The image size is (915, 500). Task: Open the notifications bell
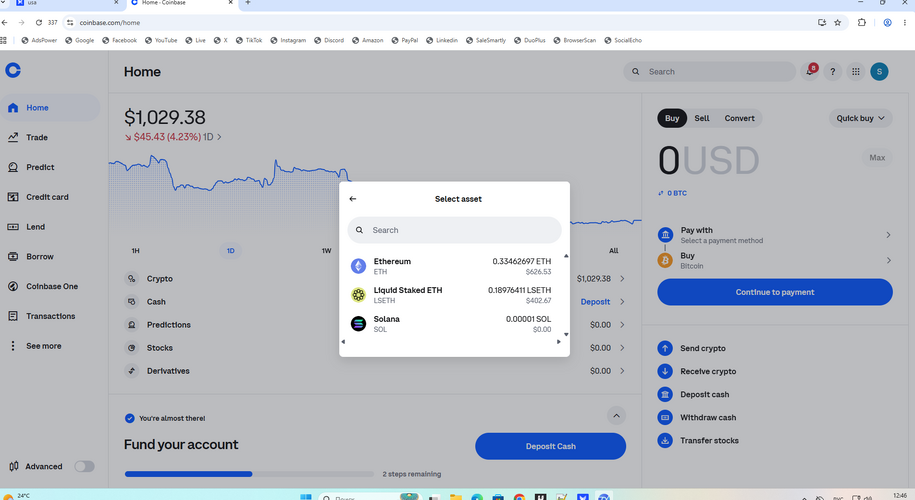point(810,72)
